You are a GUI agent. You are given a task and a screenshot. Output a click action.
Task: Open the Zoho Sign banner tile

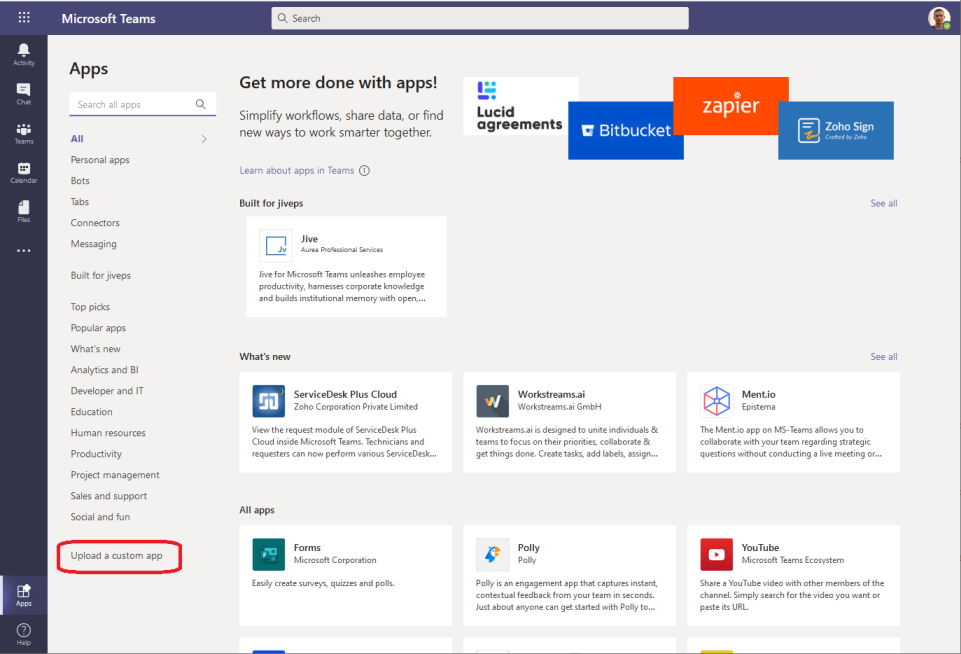(x=836, y=131)
